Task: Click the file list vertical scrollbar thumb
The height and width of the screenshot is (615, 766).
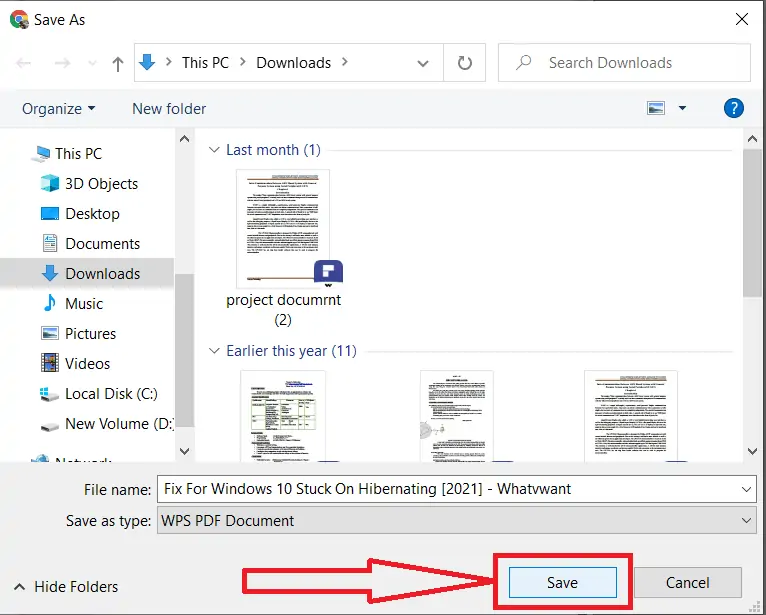Action: 752,223
